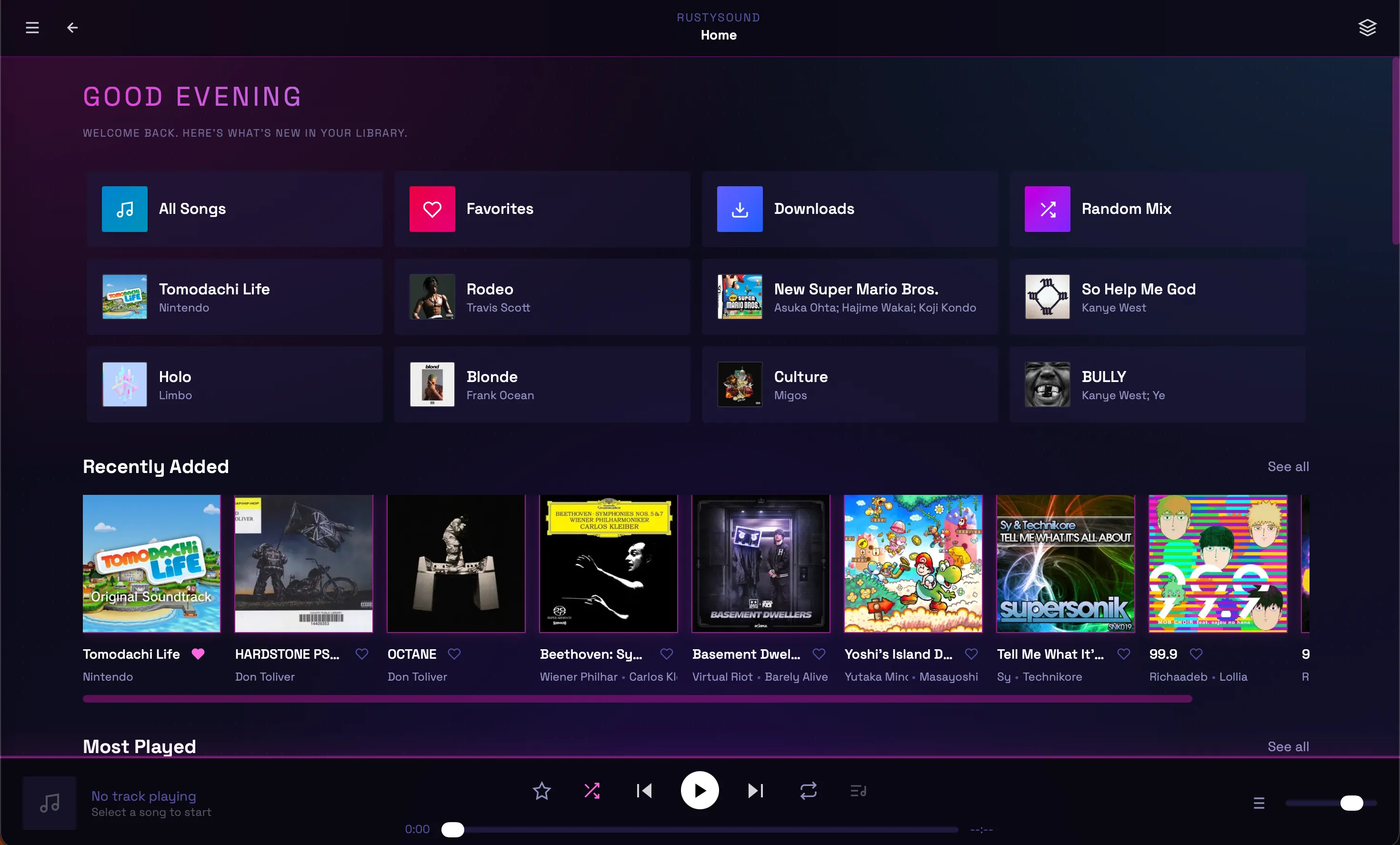Click the music note player icon
The image size is (1400, 845).
49,803
